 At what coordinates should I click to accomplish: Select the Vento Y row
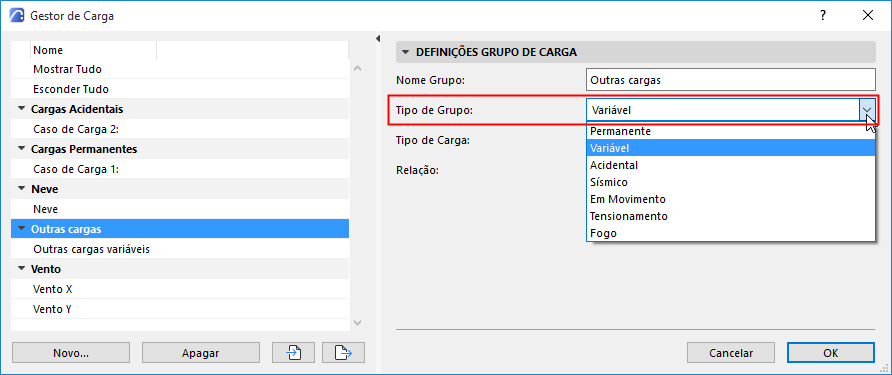180,310
